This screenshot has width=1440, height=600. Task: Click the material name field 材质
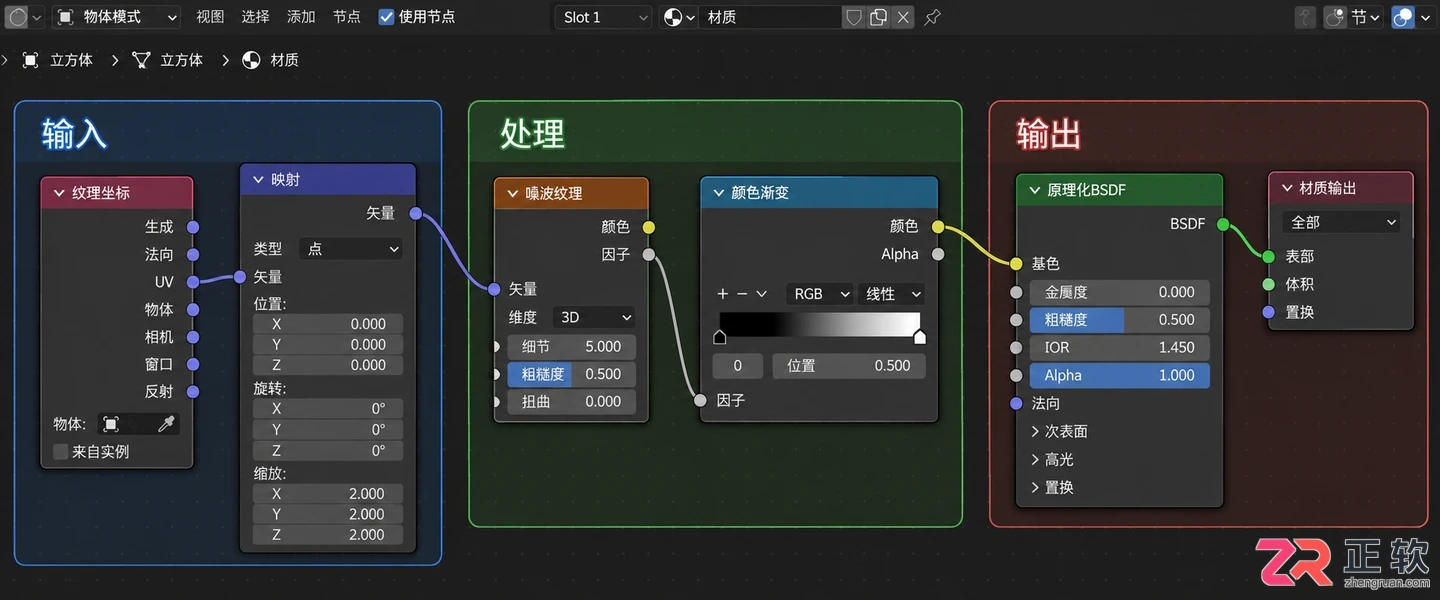pos(771,17)
